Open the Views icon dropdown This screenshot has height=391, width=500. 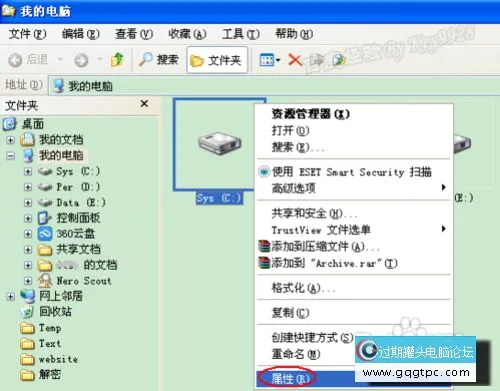pos(270,60)
